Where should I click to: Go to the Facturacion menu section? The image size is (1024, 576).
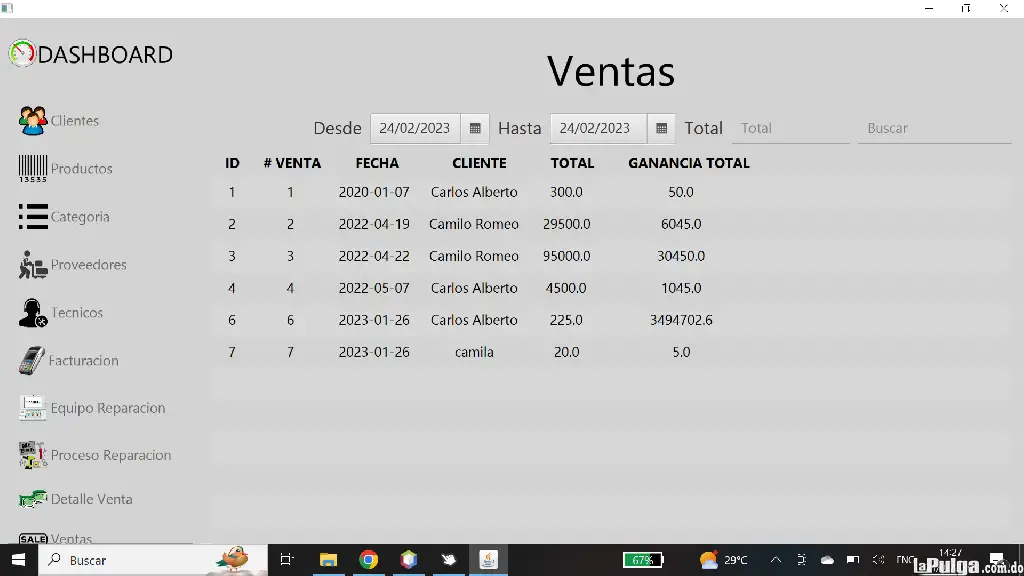tap(84, 360)
